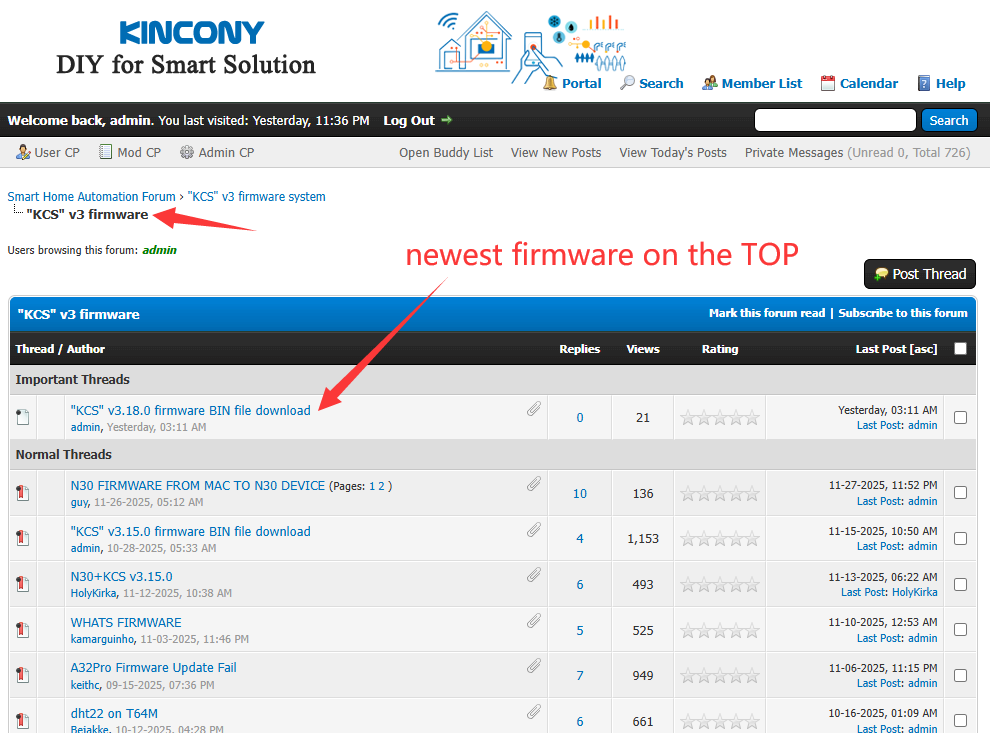Click the Portal bell icon

tap(550, 83)
